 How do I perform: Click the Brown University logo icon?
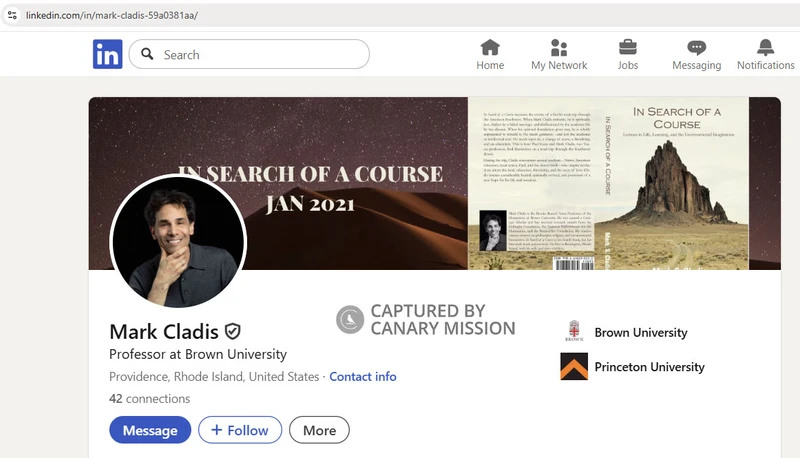[x=574, y=331]
